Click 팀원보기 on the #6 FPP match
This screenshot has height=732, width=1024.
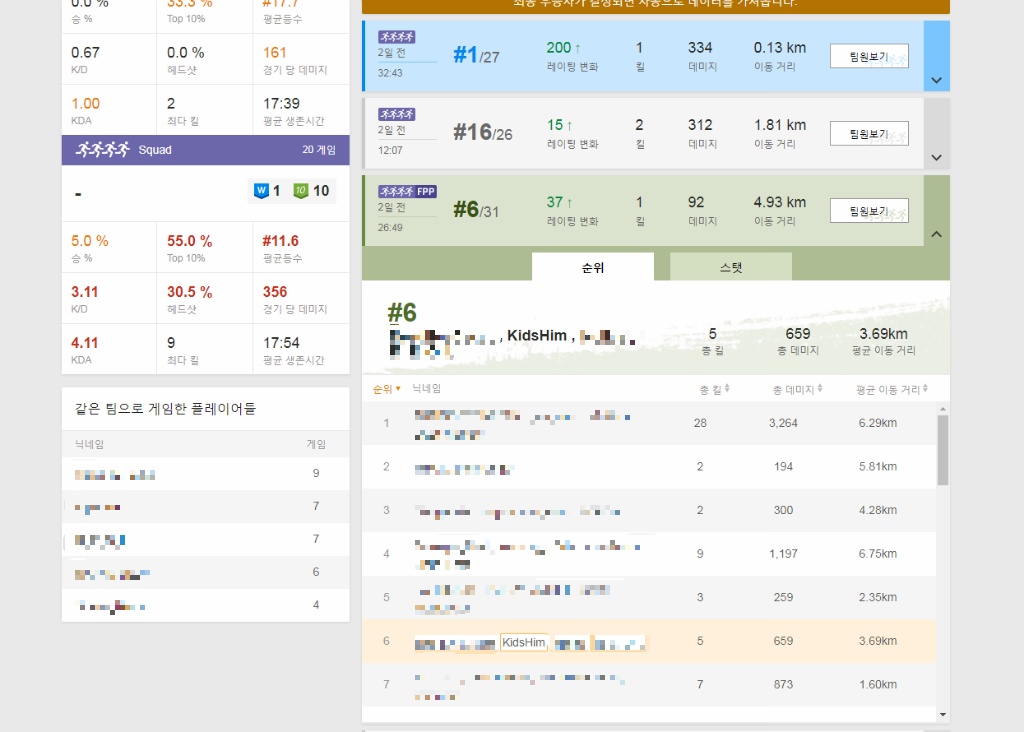click(868, 210)
